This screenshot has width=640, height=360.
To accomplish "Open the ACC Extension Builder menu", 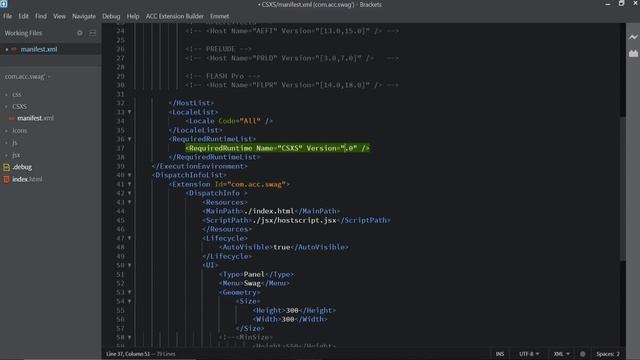I will pyautogui.click(x=175, y=16).
